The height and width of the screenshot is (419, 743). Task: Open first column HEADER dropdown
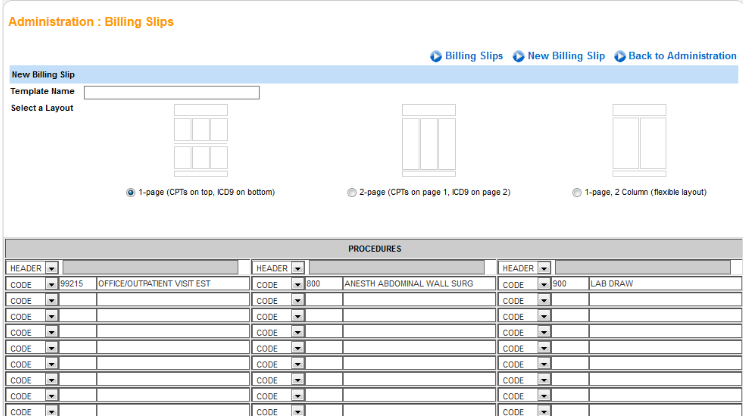51,268
